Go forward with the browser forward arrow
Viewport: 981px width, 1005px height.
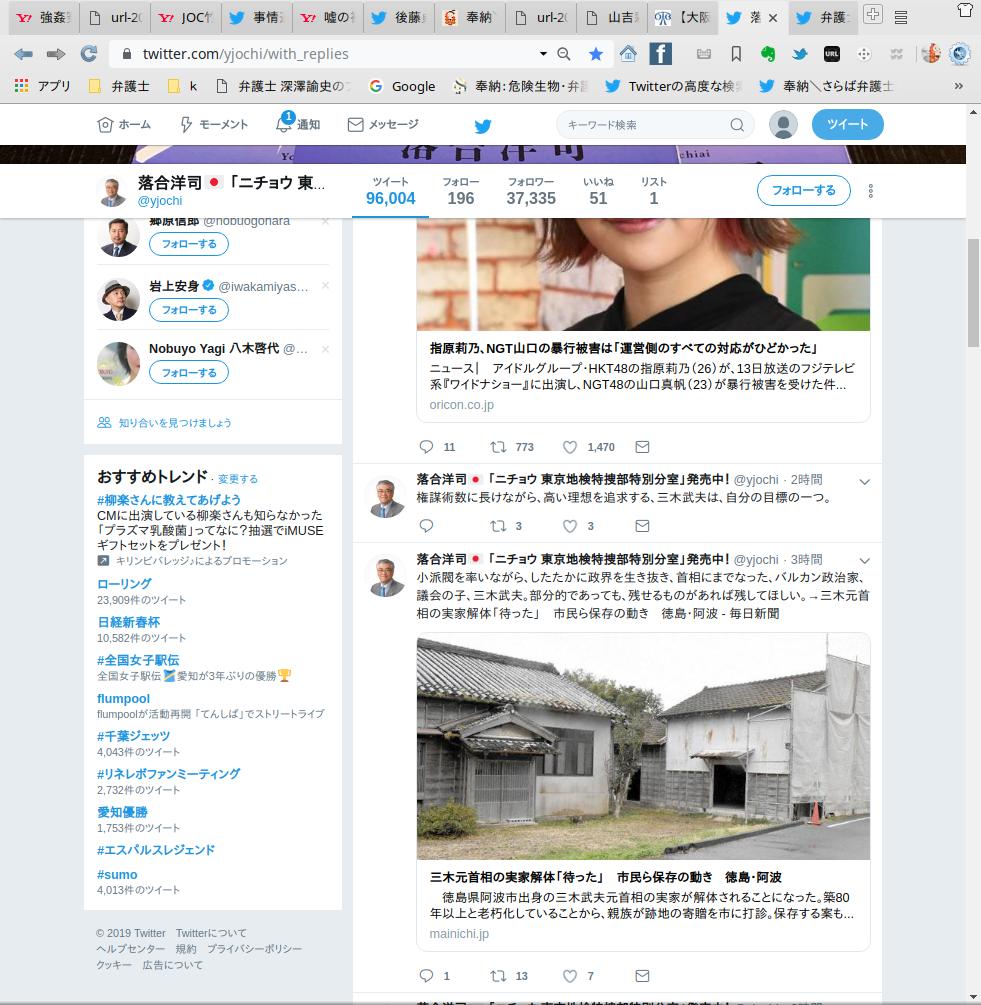[56, 54]
